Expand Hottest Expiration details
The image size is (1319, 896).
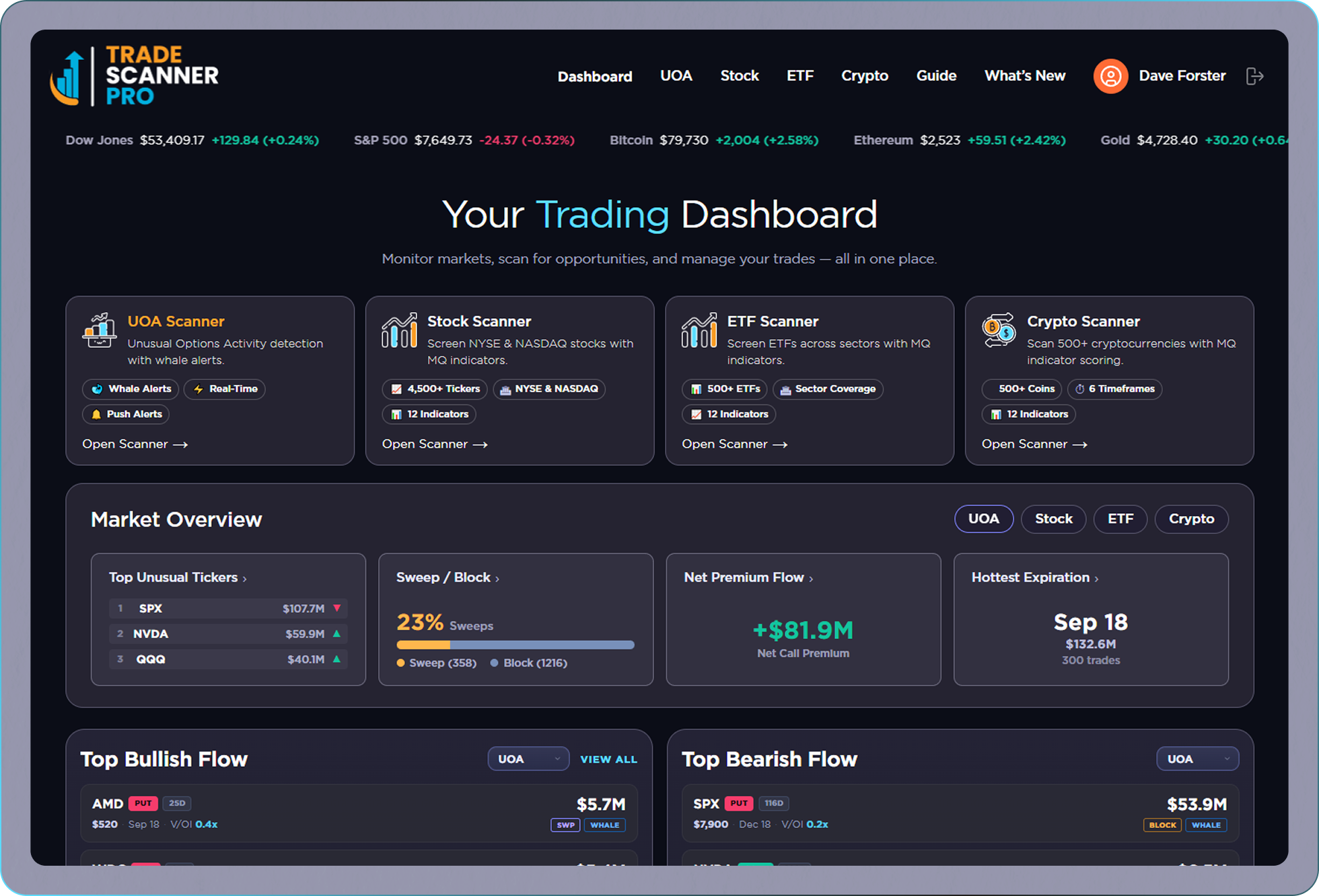[x=1035, y=578]
